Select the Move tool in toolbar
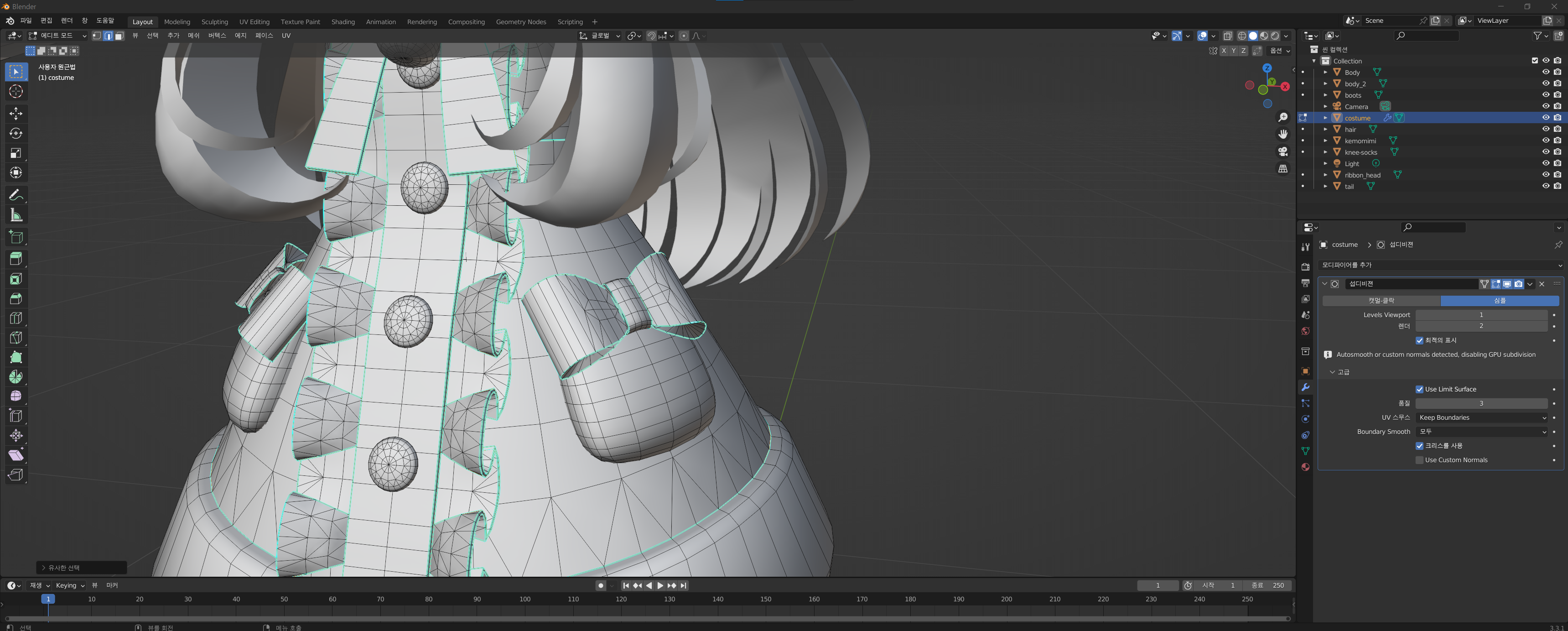 [16, 113]
